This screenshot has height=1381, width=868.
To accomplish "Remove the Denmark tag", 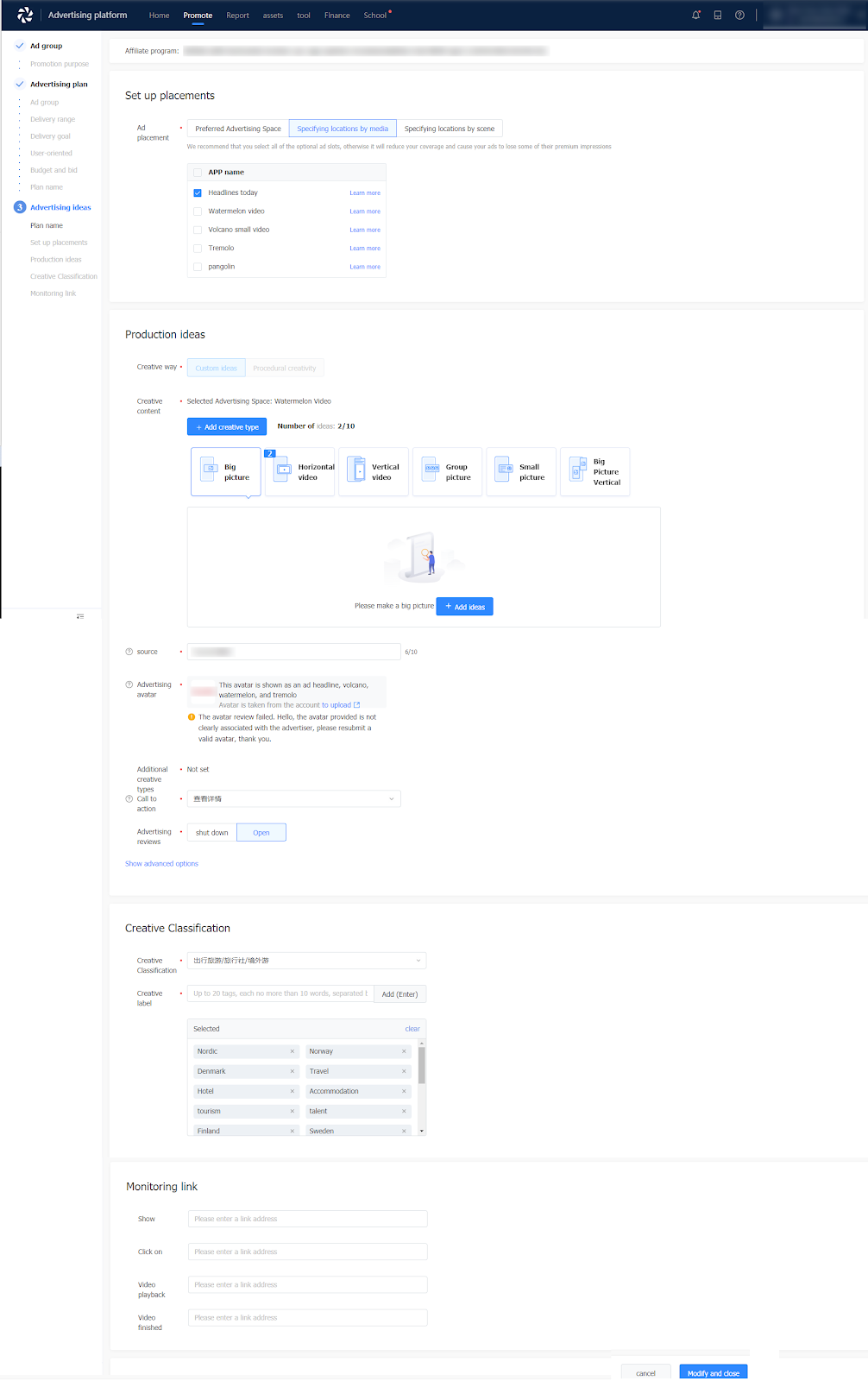I will pos(292,1071).
